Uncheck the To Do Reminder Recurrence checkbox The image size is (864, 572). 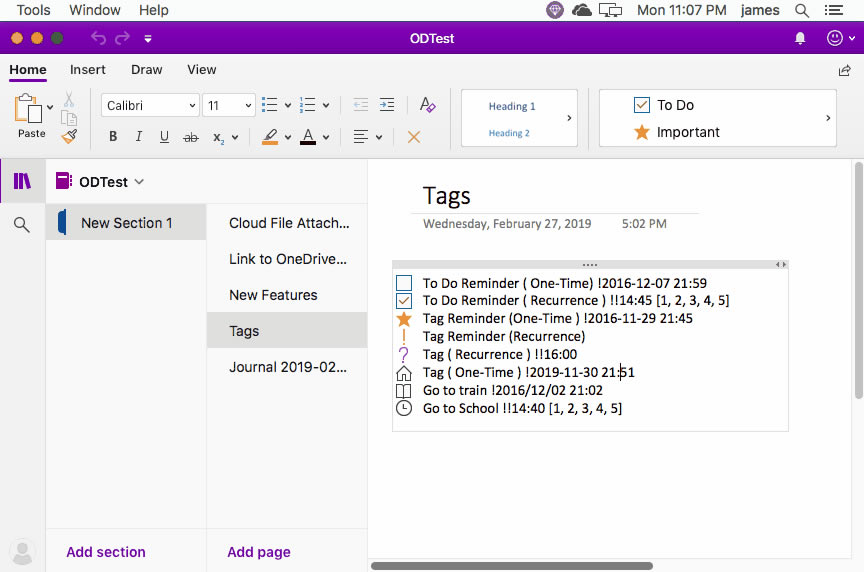(404, 301)
